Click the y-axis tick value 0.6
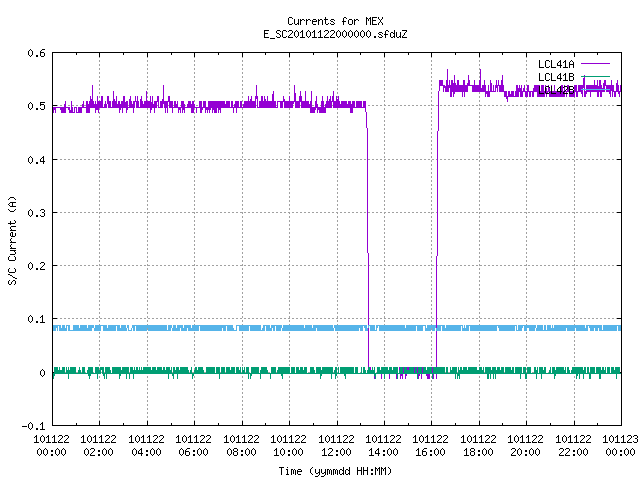640x480 pixels. pyautogui.click(x=36, y=53)
